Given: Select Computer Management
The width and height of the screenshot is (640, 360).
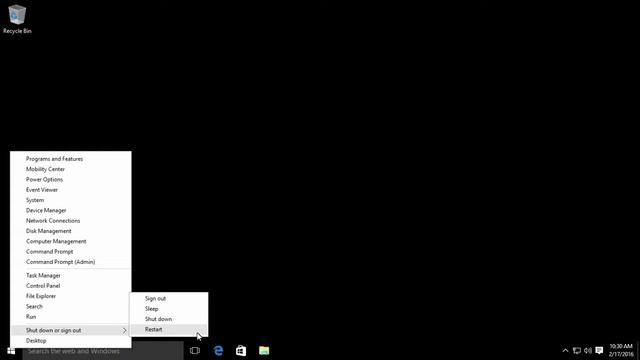Looking at the screenshot, I should (x=71, y=241).
